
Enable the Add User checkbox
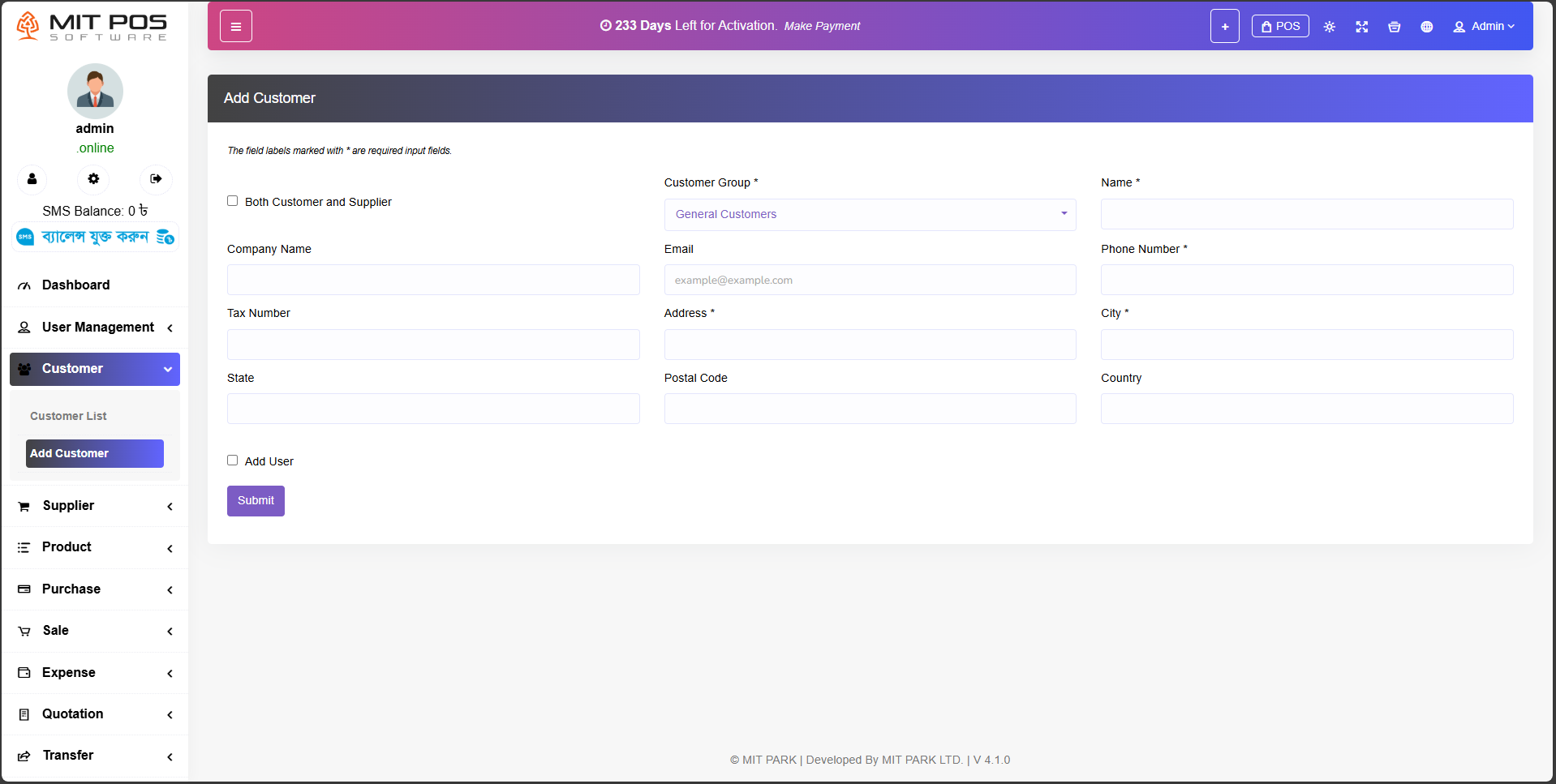click(233, 461)
